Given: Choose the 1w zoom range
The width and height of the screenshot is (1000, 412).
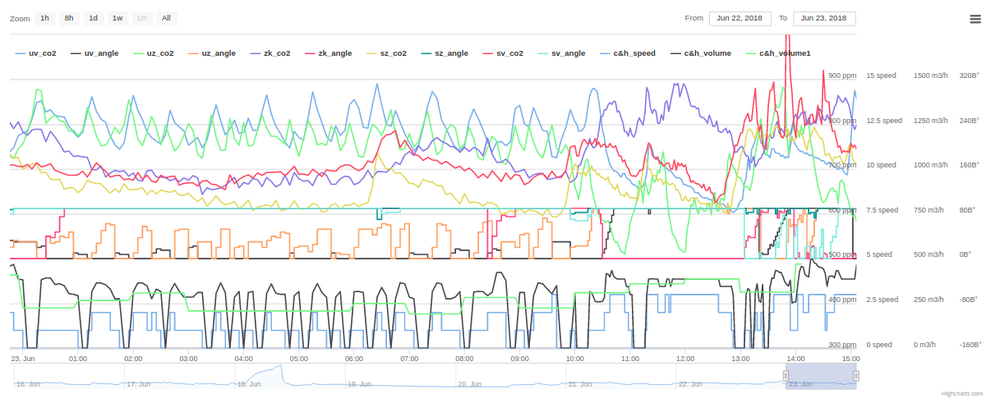Looking at the screenshot, I should [117, 18].
